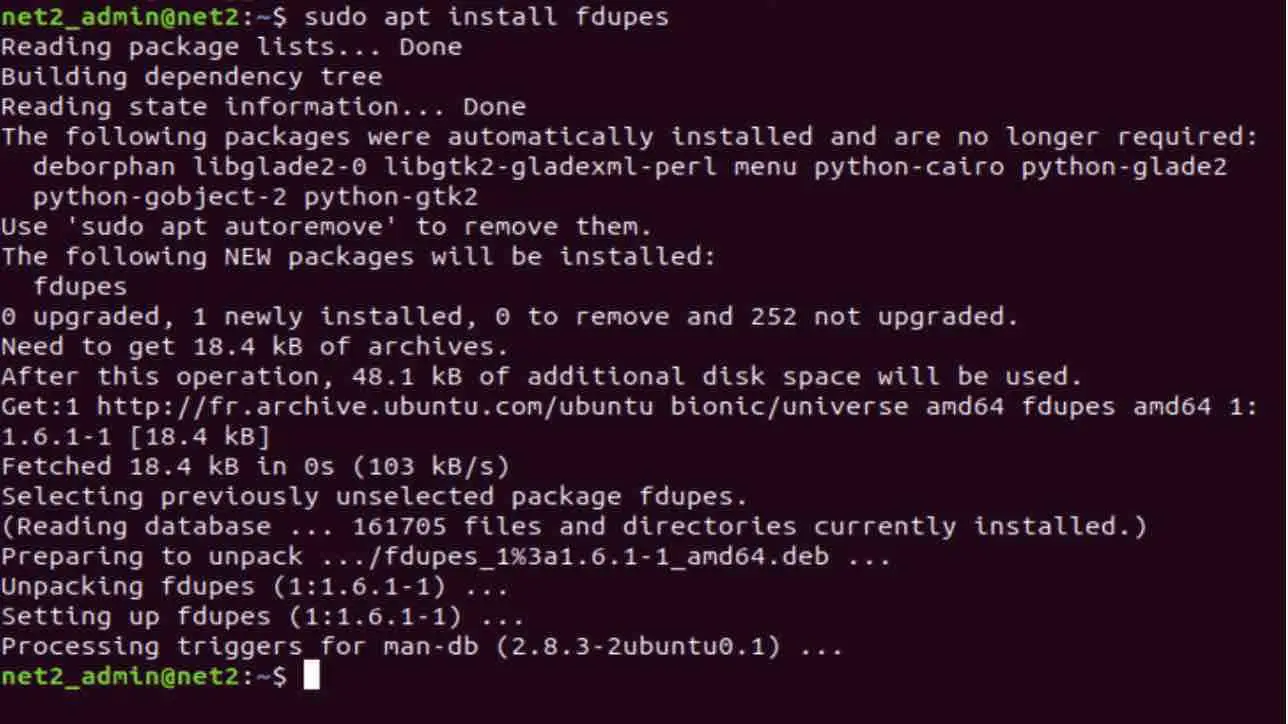
Task: Click 'man-db (2.8.3-2ubuntu0.1)' text
Action: click(582, 647)
